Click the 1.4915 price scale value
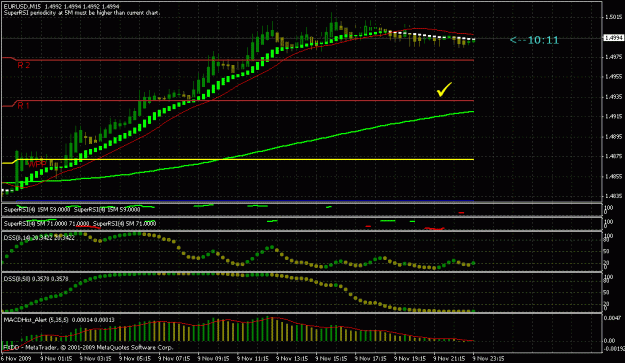Viewport: 625px width, 363px height. click(614, 117)
